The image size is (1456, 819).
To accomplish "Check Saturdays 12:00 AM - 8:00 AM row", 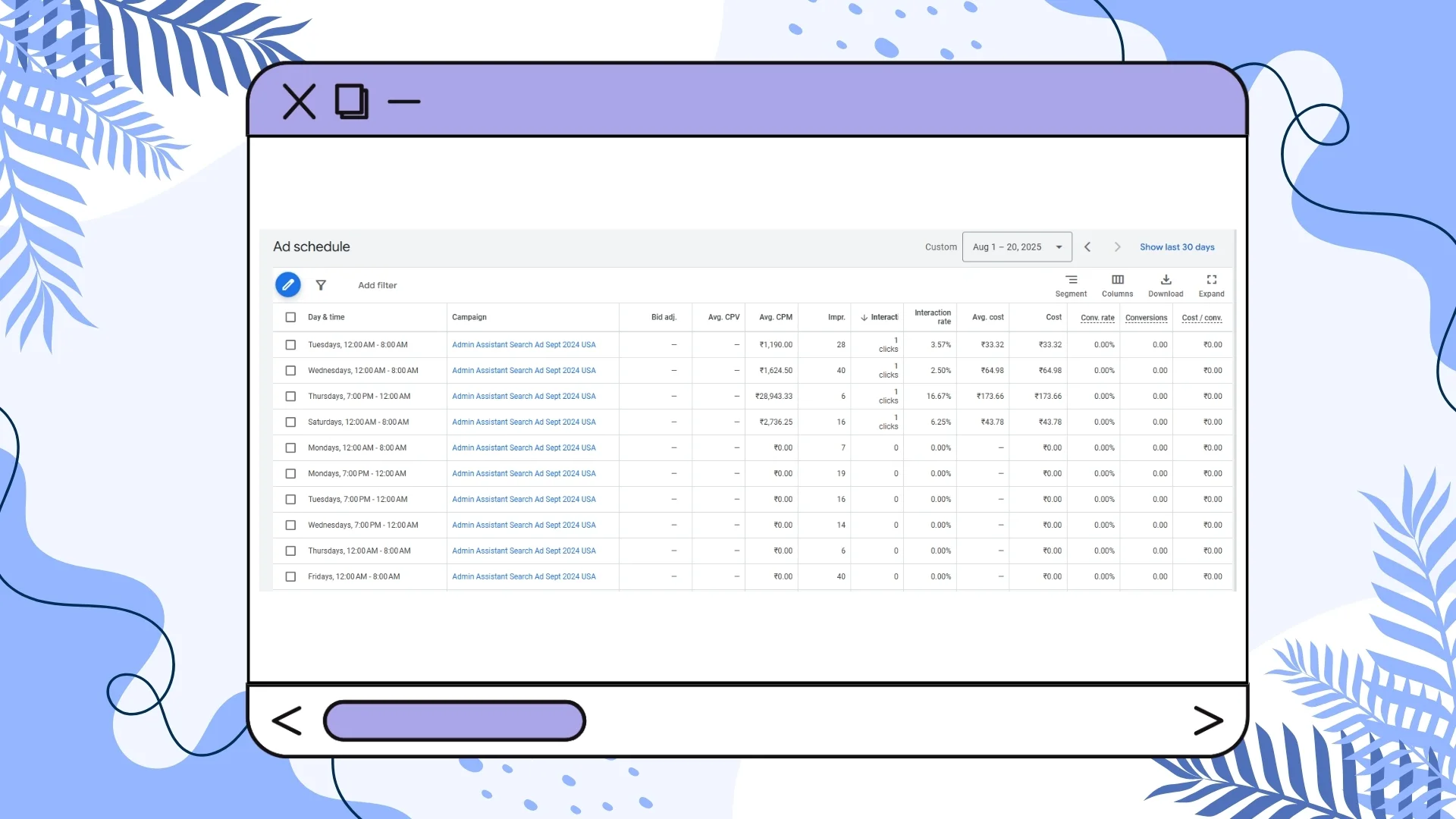I will (x=290, y=422).
